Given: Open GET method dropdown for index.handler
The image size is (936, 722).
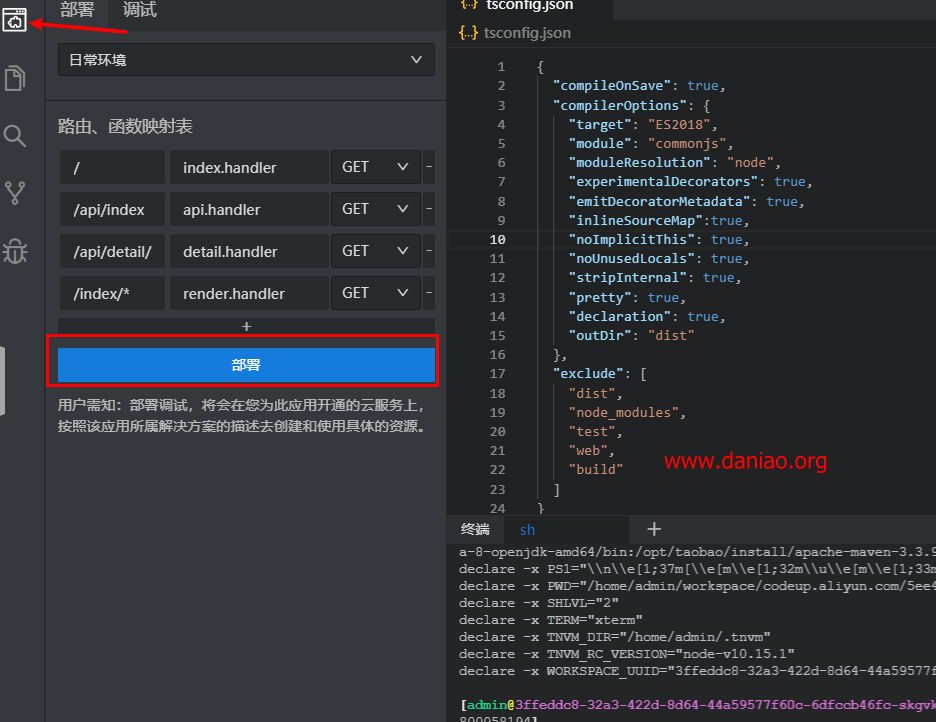Looking at the screenshot, I should coord(375,167).
